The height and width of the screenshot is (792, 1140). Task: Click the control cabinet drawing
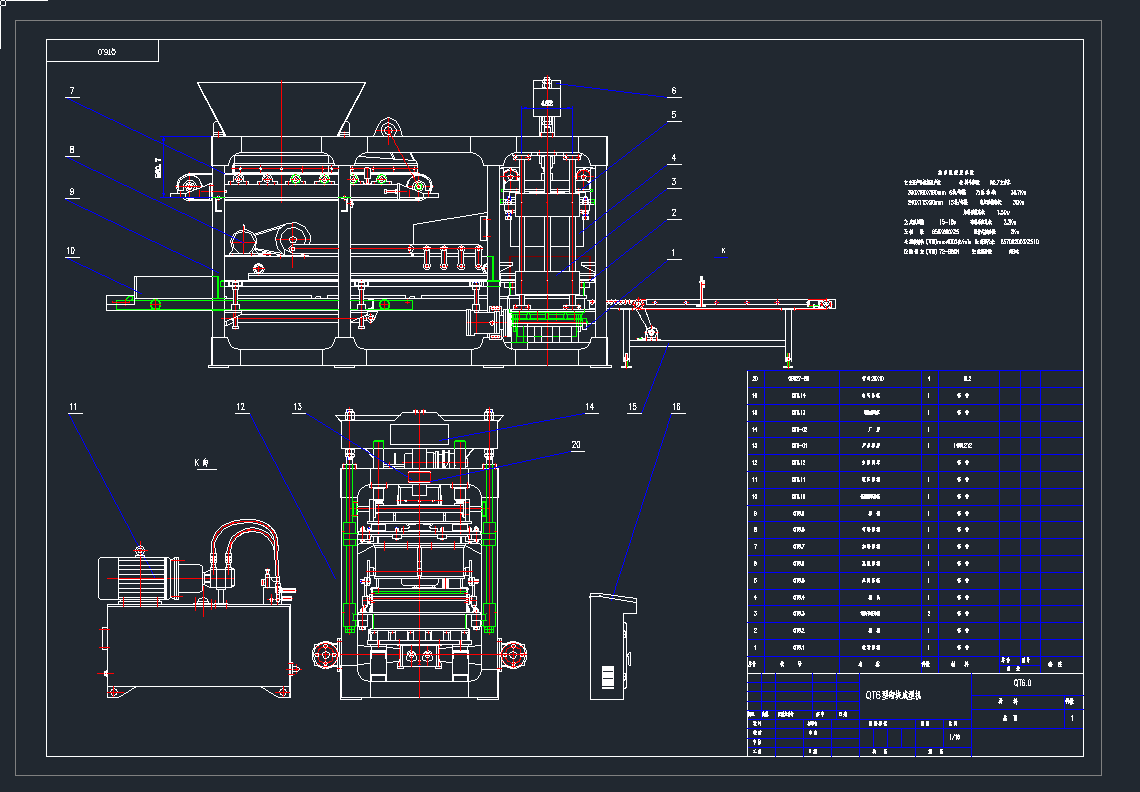(x=610, y=645)
